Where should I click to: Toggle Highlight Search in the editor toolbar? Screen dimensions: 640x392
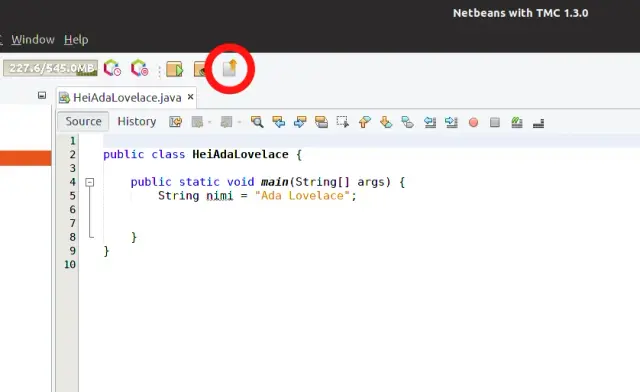(321, 122)
